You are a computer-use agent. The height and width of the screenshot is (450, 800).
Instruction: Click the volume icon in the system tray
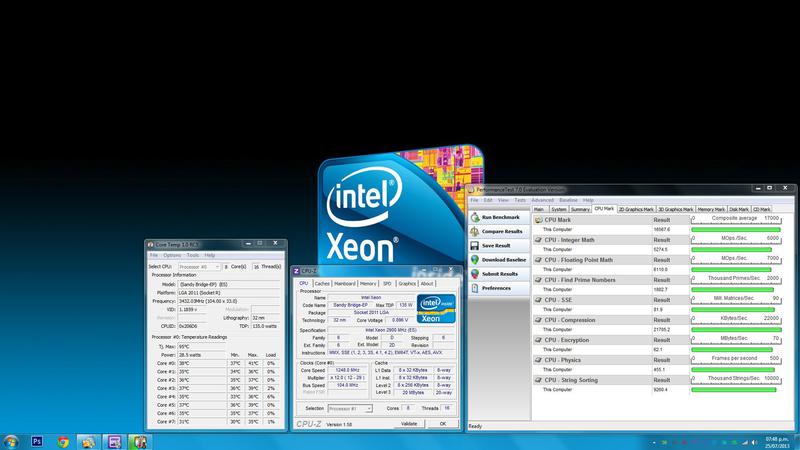pyautogui.click(x=755, y=442)
